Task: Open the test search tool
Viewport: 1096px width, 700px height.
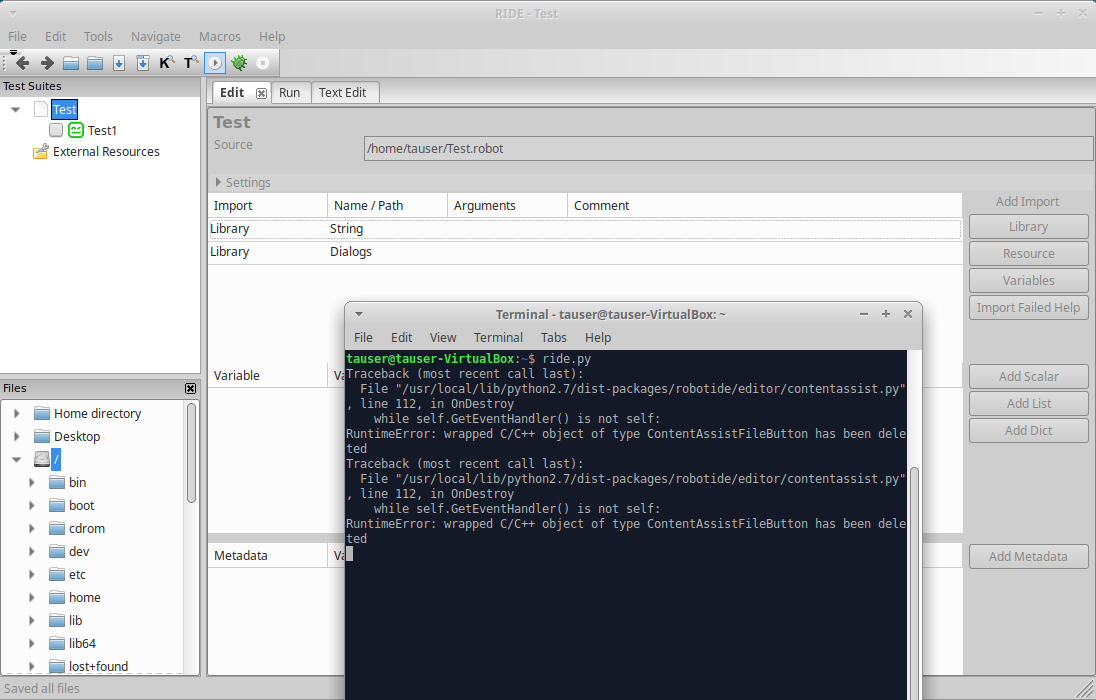Action: coord(189,62)
